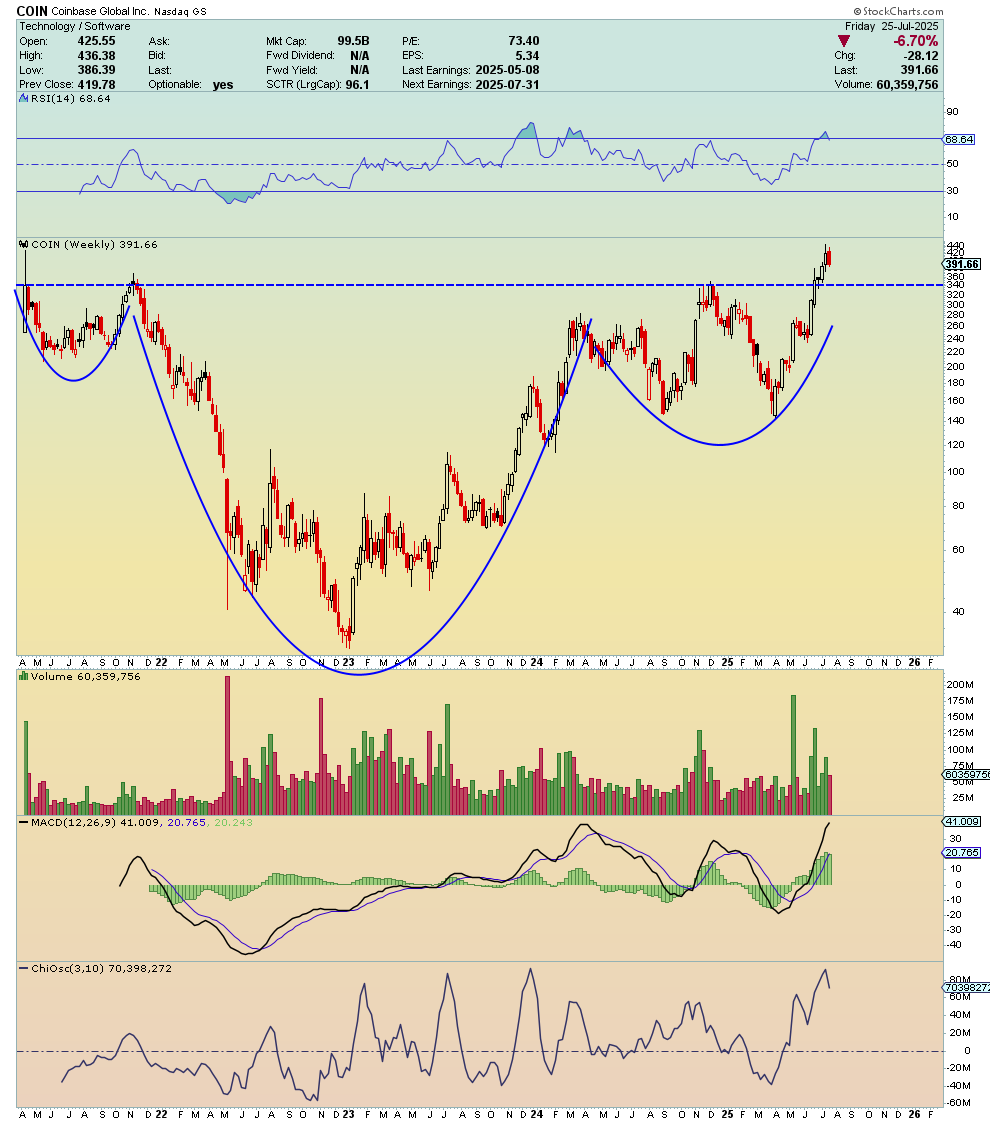Viewport: 990px width, 1124px height.
Task: Click the EPS value 5.34
Action: tap(527, 55)
